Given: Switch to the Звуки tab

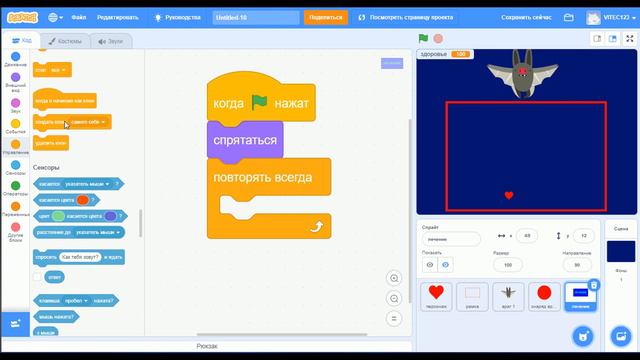Looking at the screenshot, I should (111, 41).
